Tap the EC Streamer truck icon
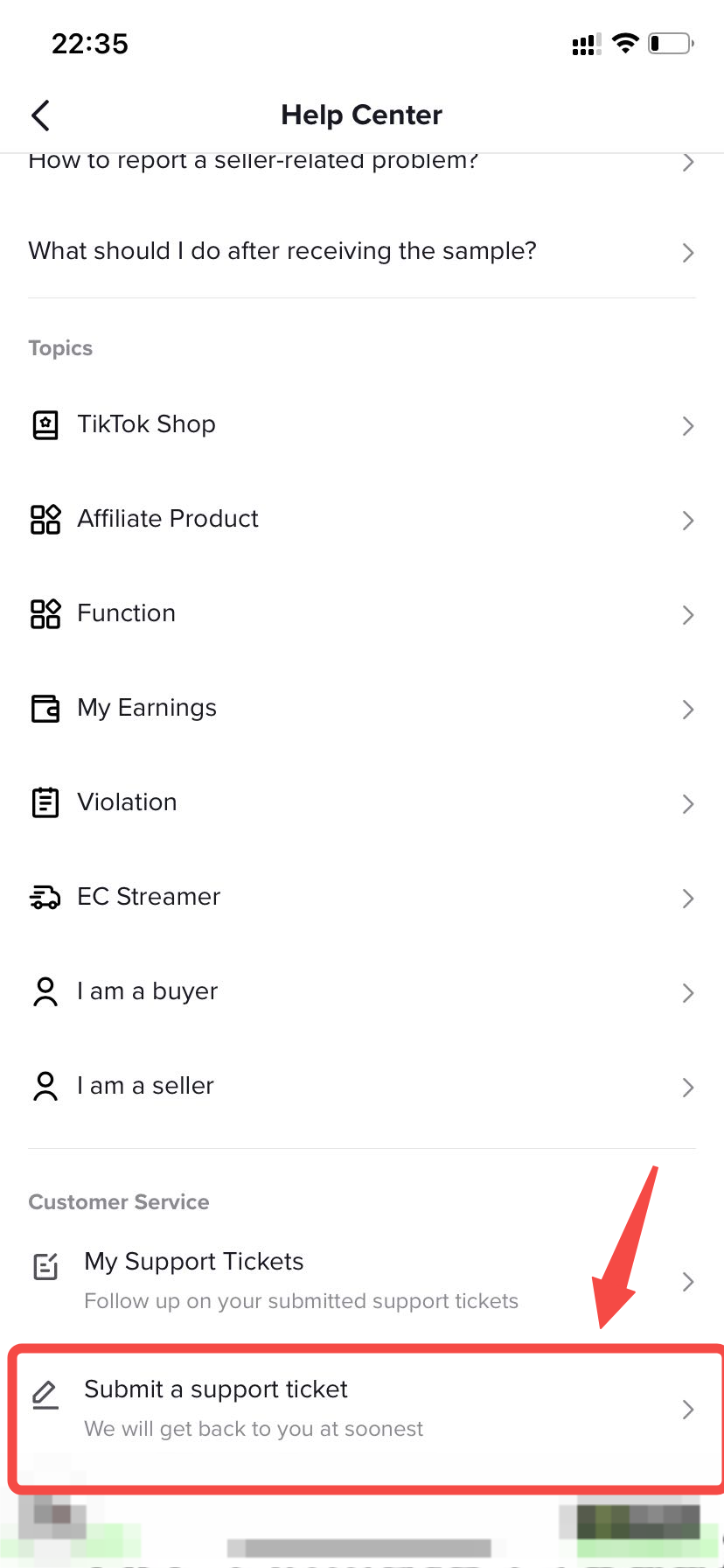Image resolution: width=724 pixels, height=1568 pixels. click(x=45, y=897)
